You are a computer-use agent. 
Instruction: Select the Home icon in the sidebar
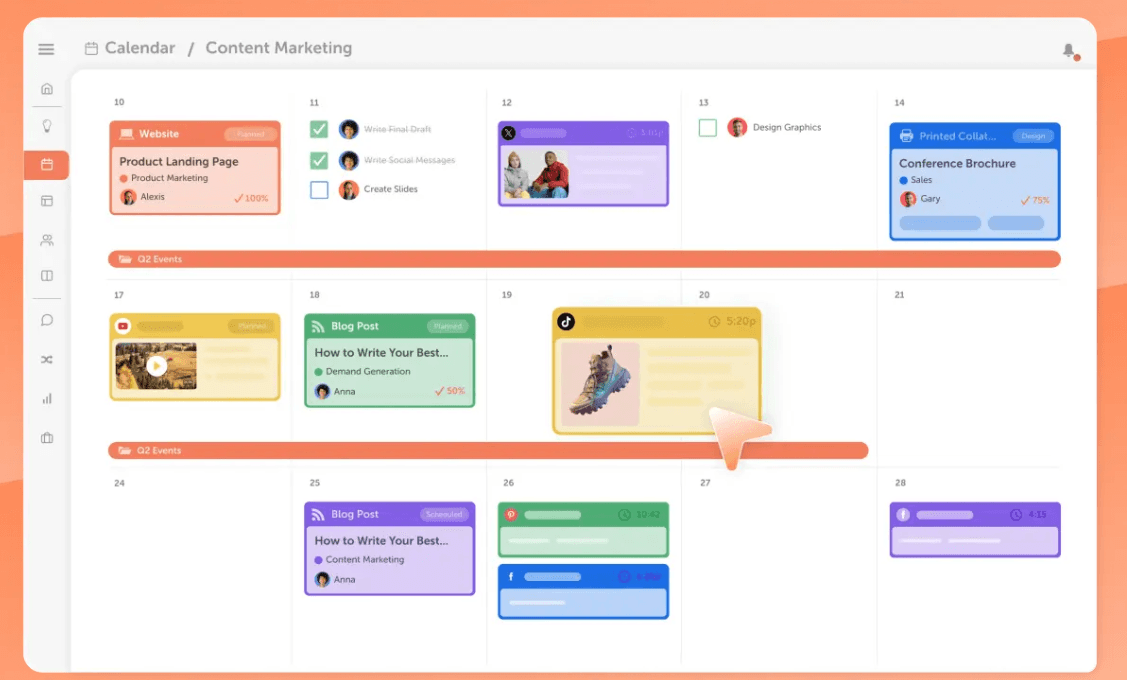point(46,88)
